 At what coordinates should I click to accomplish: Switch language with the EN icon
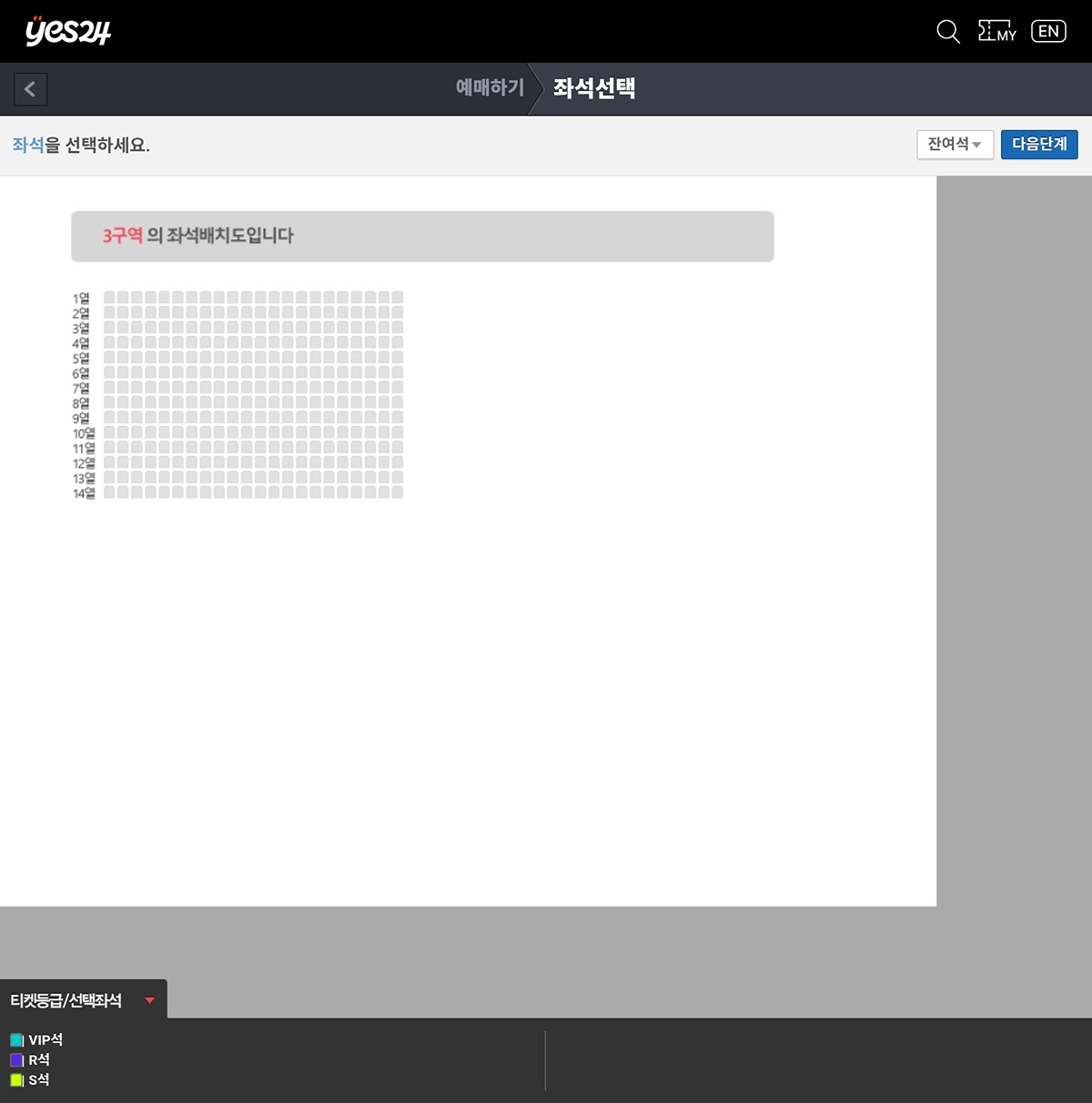(x=1048, y=32)
